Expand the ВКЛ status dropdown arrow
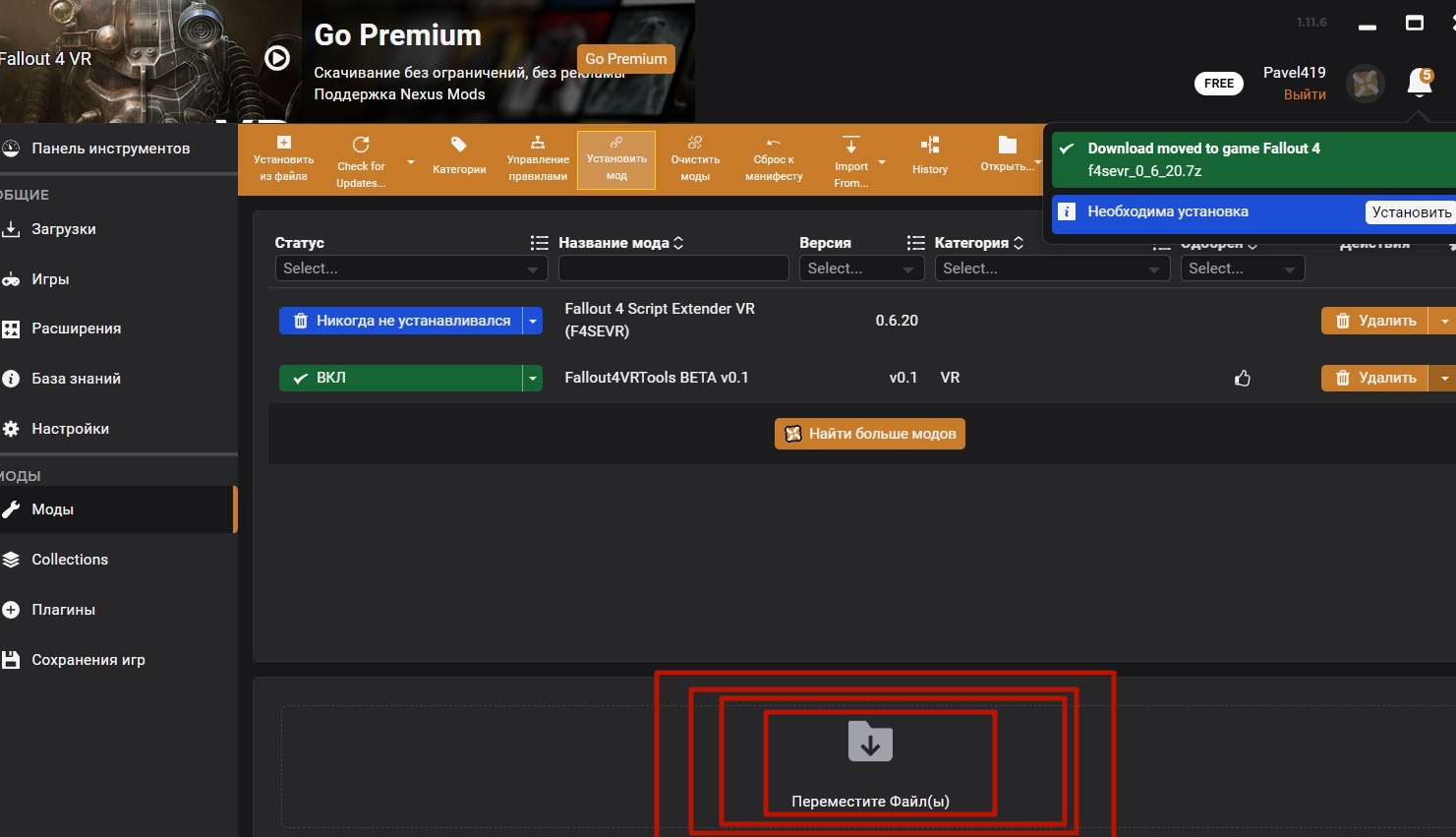 click(x=533, y=378)
